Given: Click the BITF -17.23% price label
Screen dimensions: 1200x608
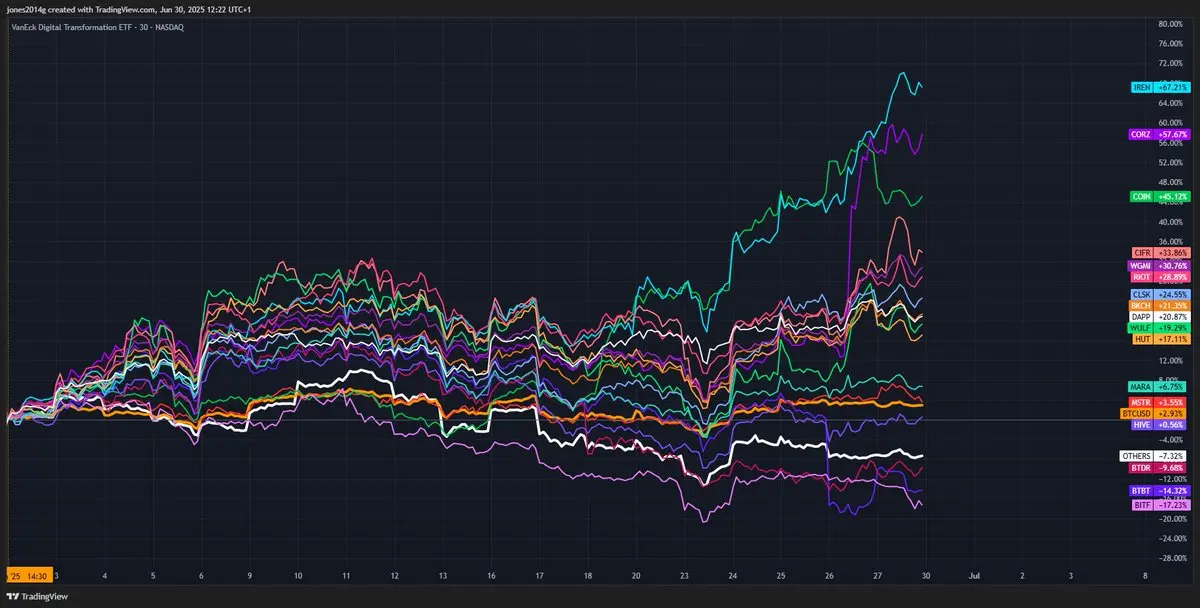Looking at the screenshot, I should (x=1159, y=505).
